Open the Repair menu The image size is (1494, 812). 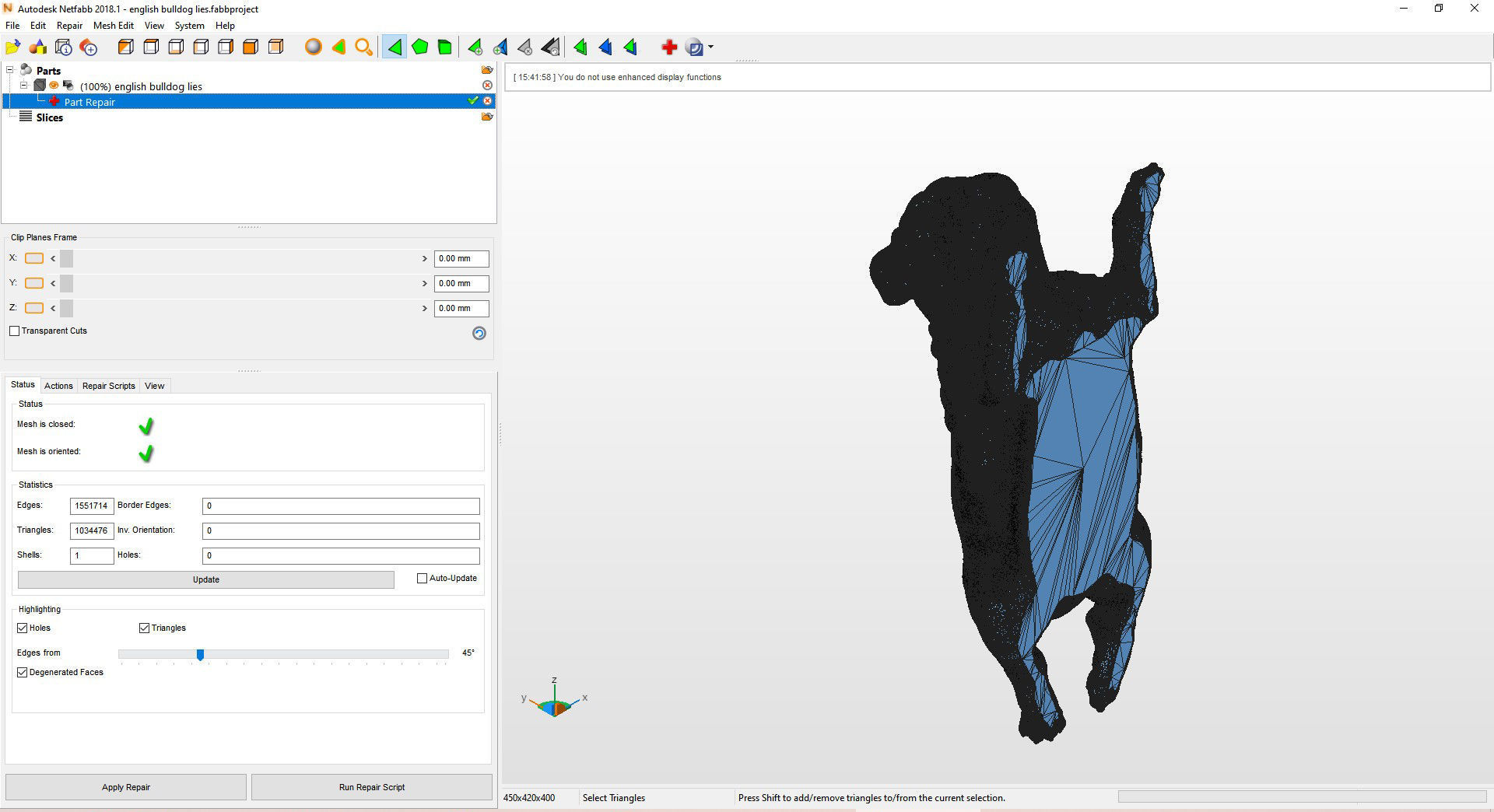point(69,26)
